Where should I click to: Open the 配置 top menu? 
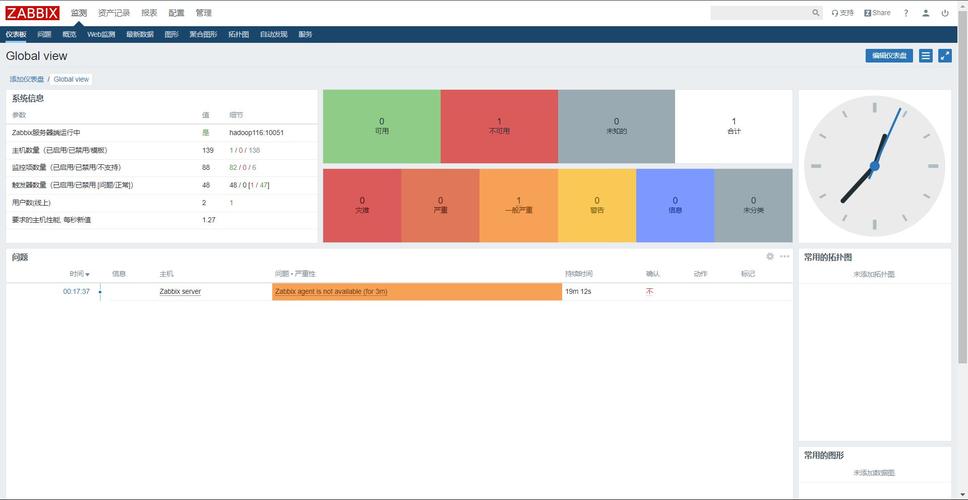click(176, 13)
